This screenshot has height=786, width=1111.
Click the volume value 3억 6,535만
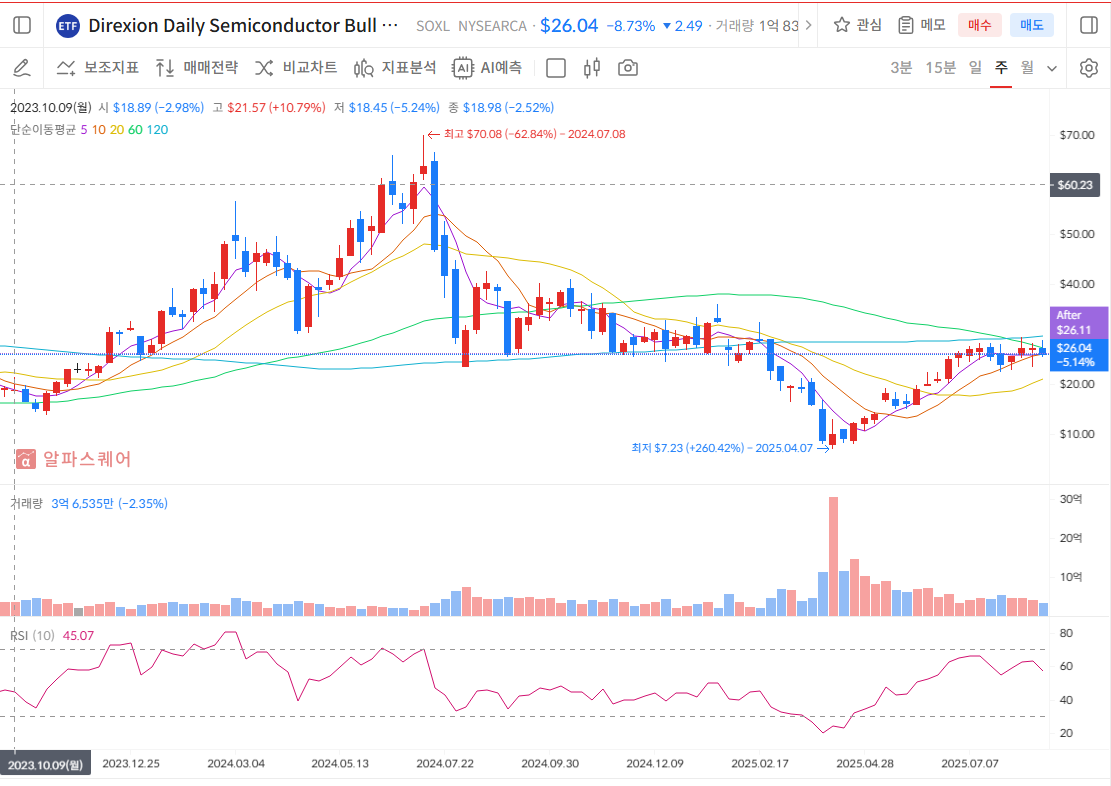82,504
